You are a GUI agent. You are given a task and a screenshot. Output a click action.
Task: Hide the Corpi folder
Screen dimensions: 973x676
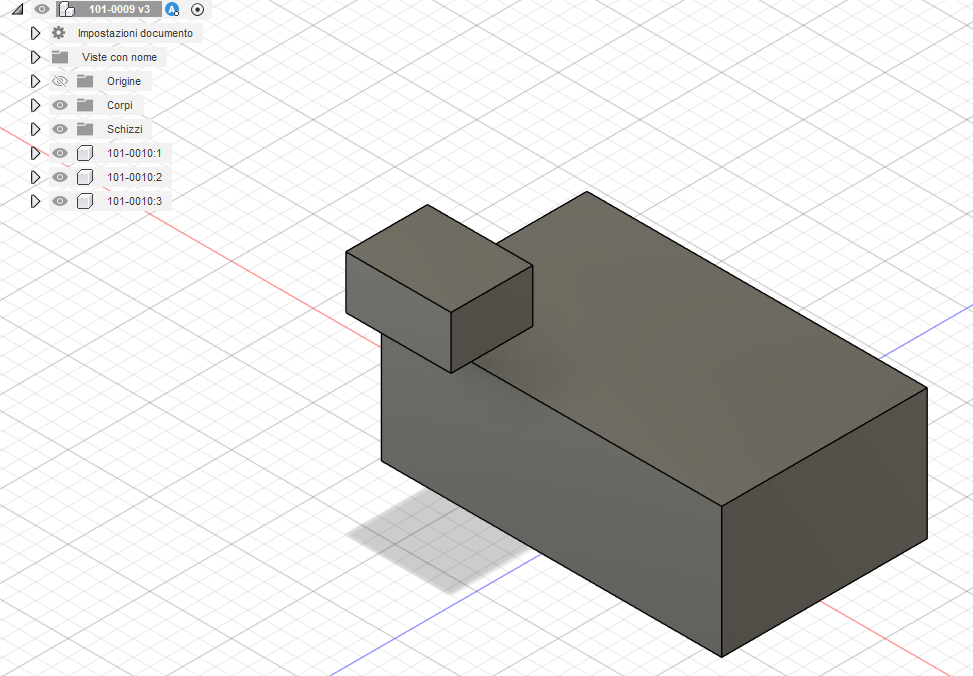(60, 105)
